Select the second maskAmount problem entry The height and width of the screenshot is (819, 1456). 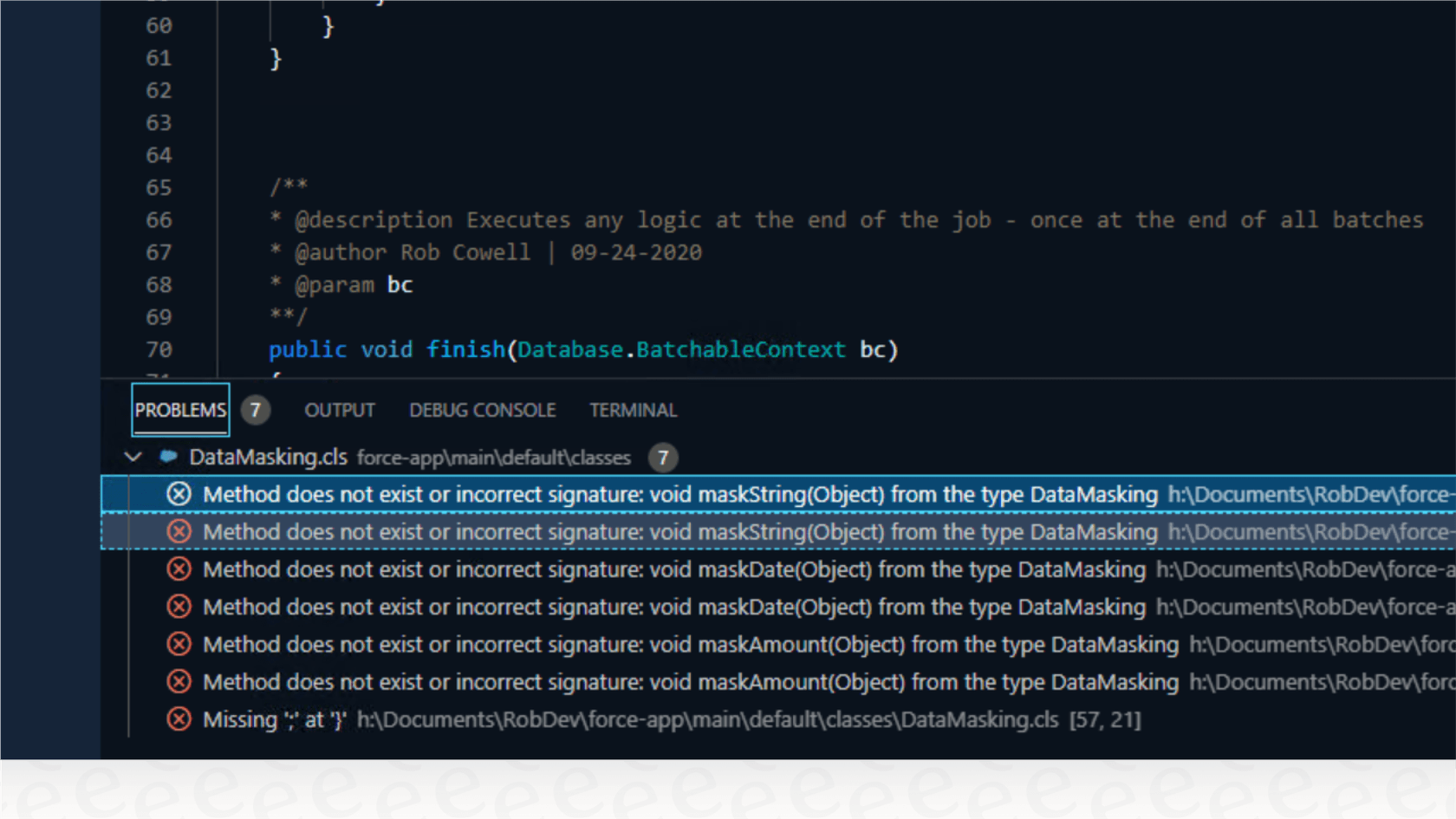[x=607, y=682]
